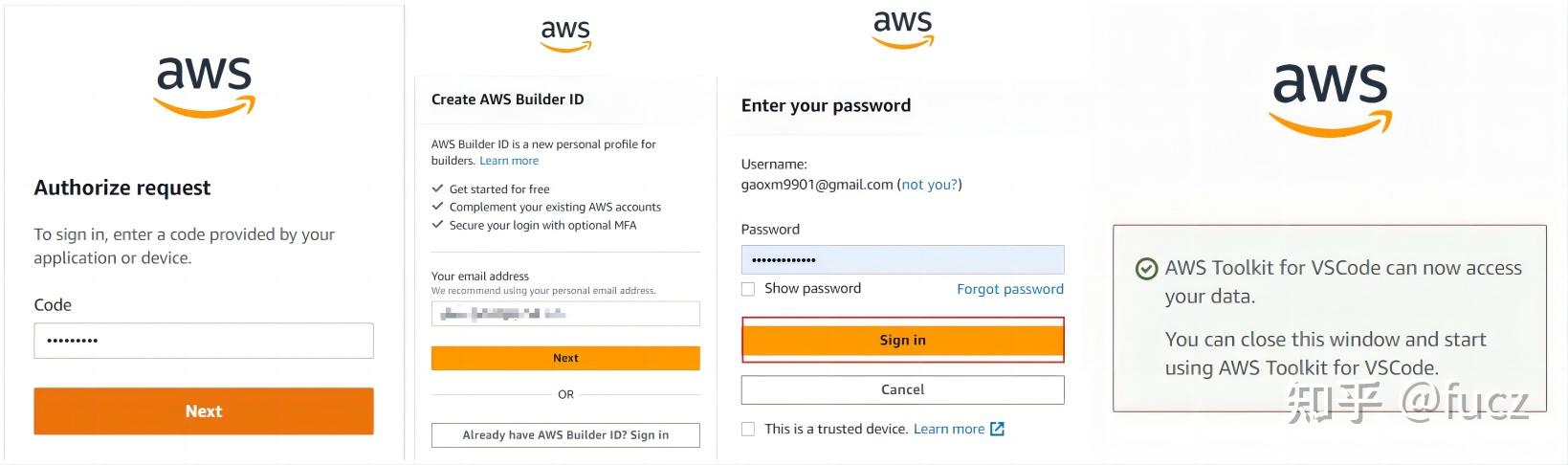Click the AWS logo above Enter your password
Screen dimensions: 1568x465
(x=902, y=29)
